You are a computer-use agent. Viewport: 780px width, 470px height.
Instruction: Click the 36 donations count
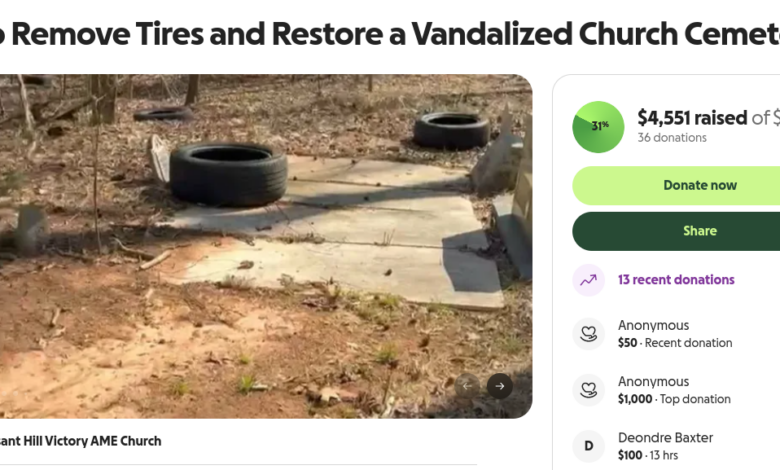pos(672,138)
